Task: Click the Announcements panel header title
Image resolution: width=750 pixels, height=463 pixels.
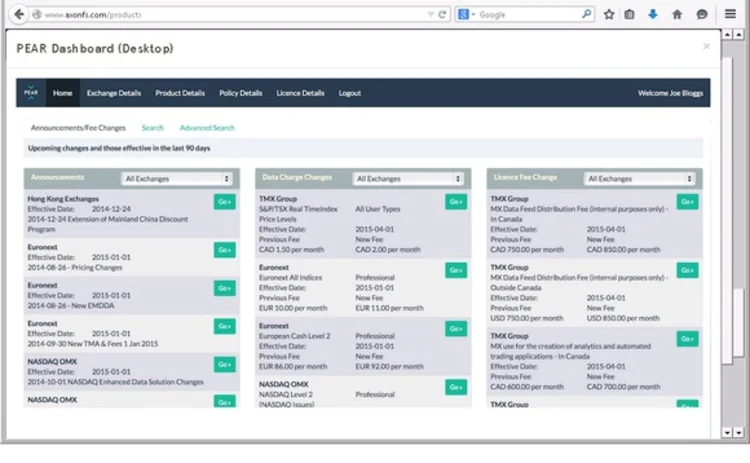Action: 57,177
